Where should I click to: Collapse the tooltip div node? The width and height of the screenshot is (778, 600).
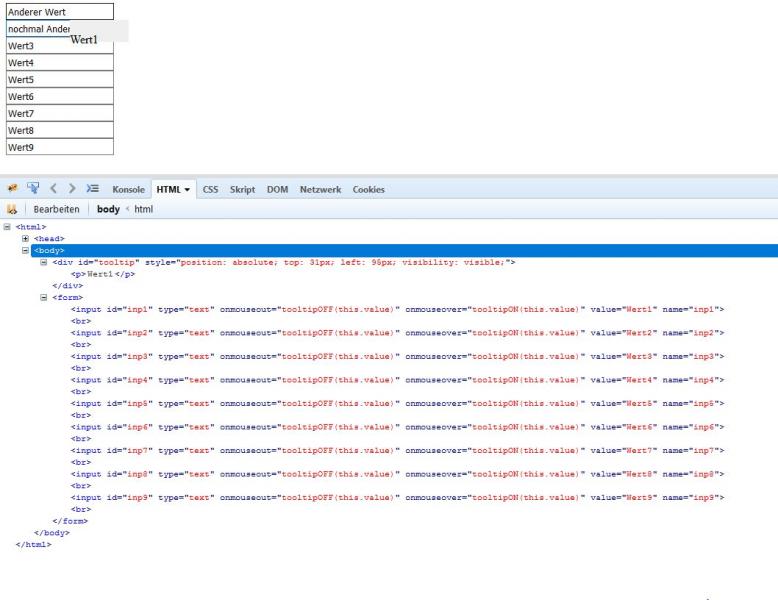coord(44,262)
